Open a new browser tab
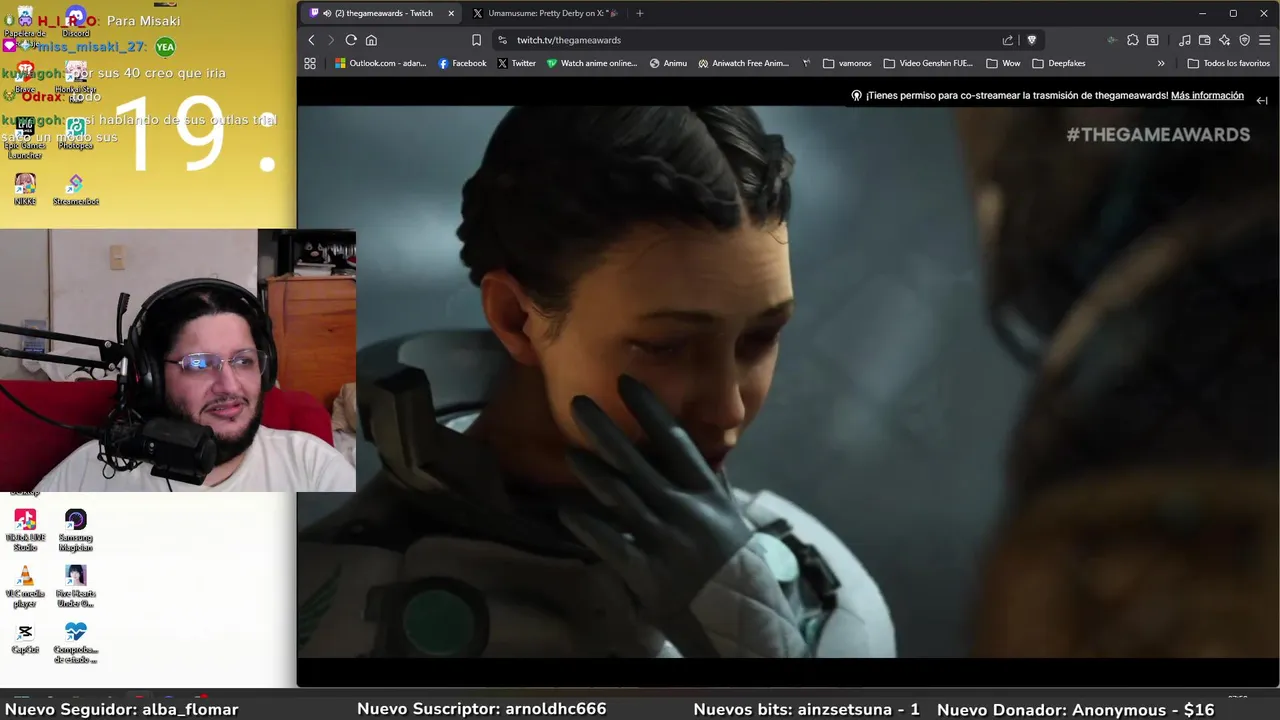1280x720 pixels. tap(640, 13)
